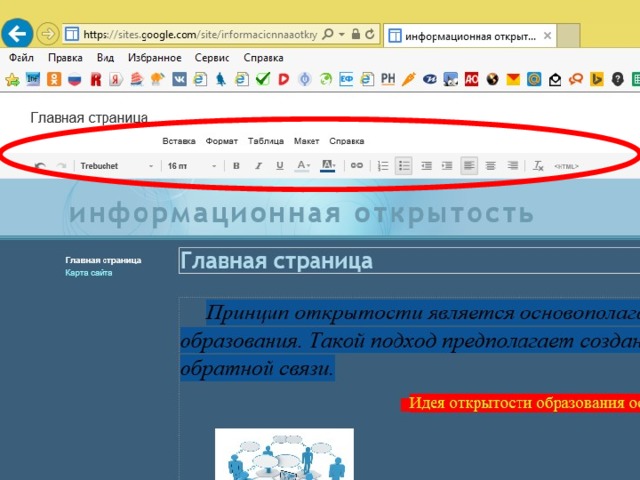The width and height of the screenshot is (640, 480).
Task: Open the Trebuchet font dropdown
Action: coord(117,166)
